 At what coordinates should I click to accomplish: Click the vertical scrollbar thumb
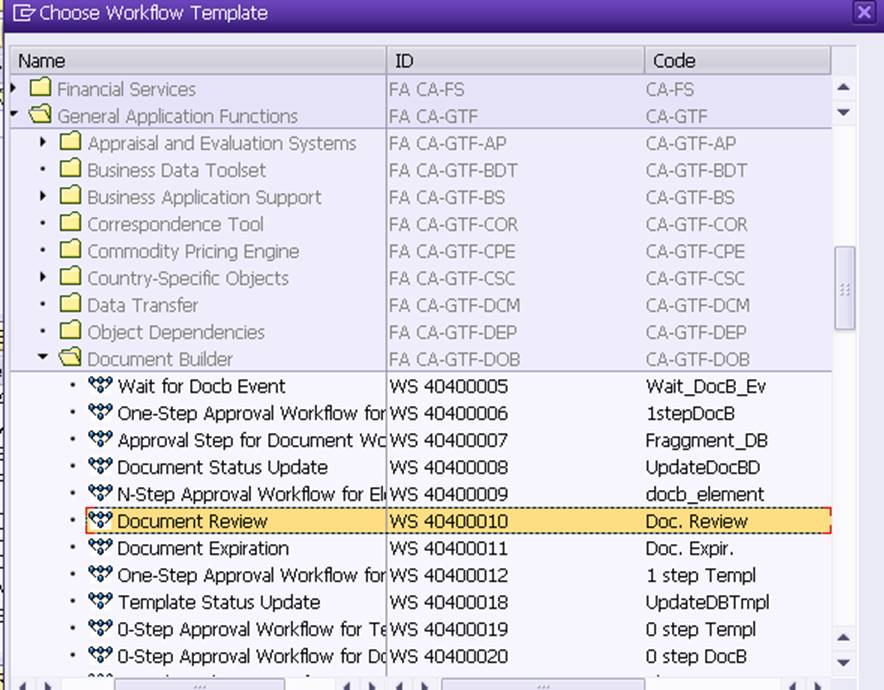pos(845,288)
